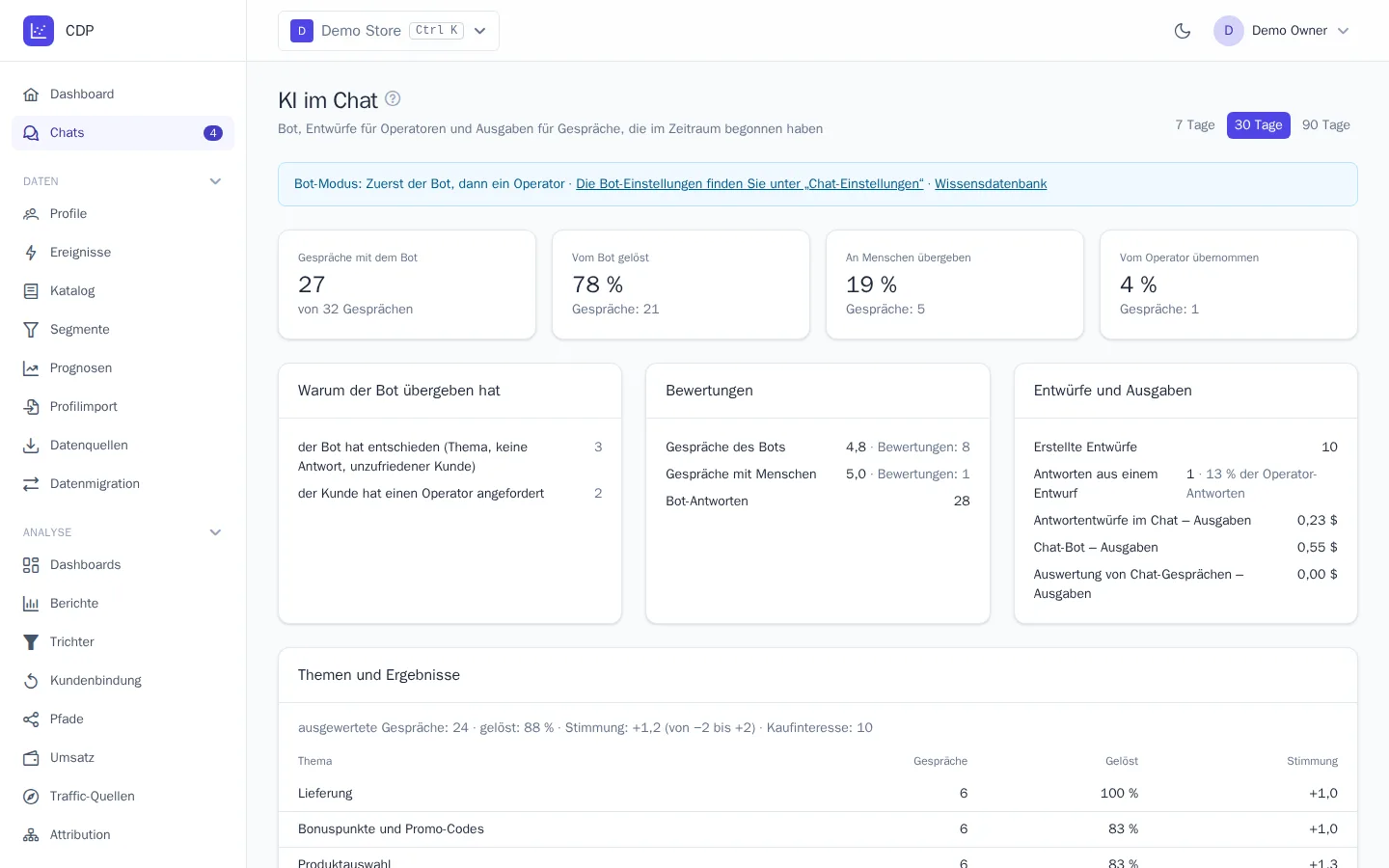
Task: Click the Chats speech bubble icon
Action: [31, 133]
